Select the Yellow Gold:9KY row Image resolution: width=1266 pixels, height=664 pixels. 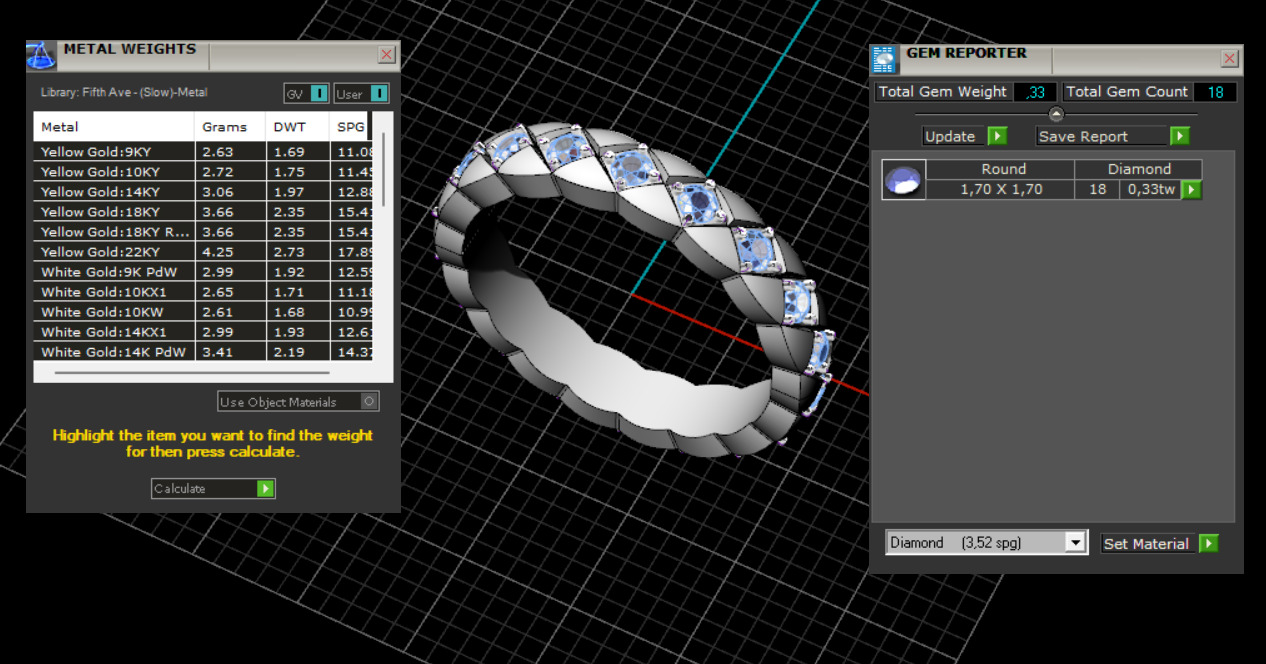pyautogui.click(x=205, y=152)
